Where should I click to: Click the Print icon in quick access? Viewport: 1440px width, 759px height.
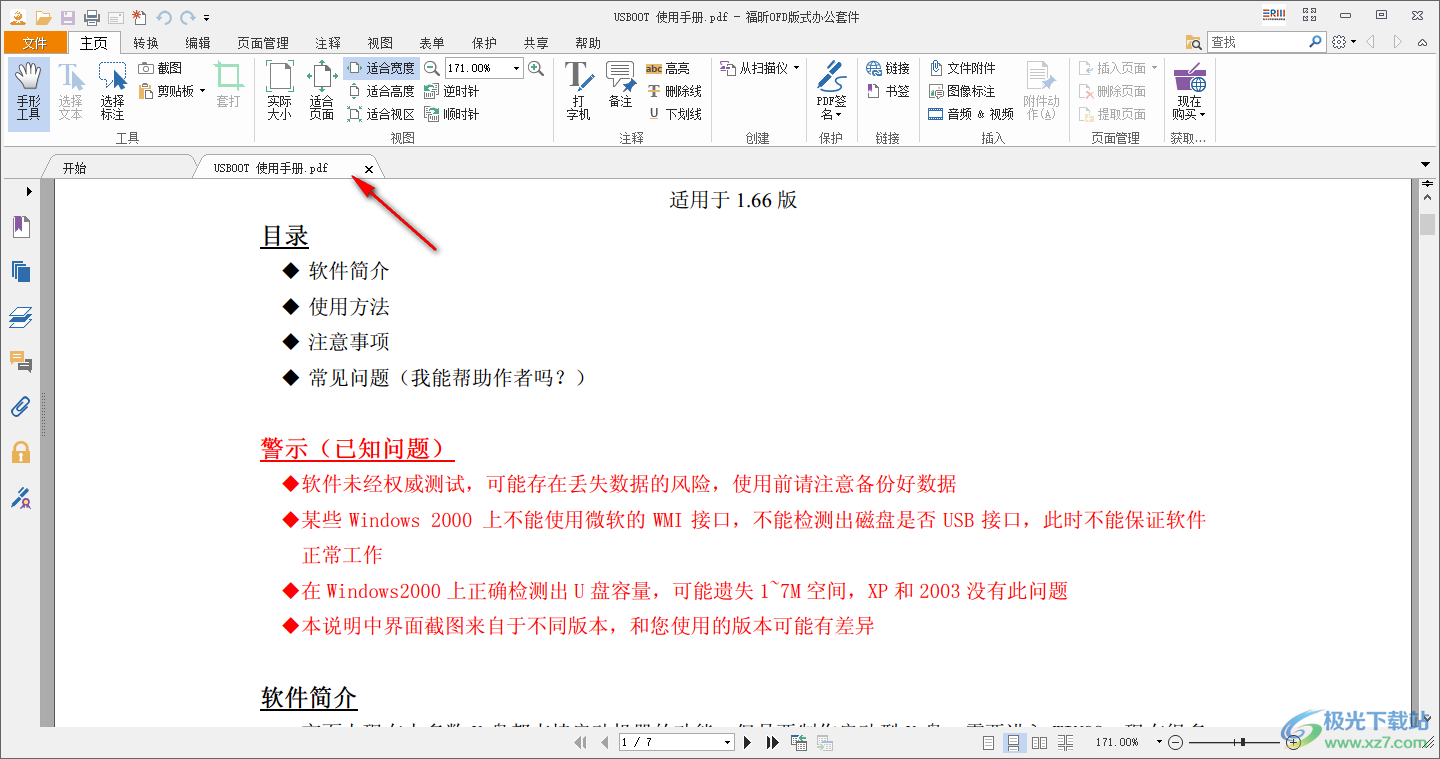pyautogui.click(x=92, y=17)
